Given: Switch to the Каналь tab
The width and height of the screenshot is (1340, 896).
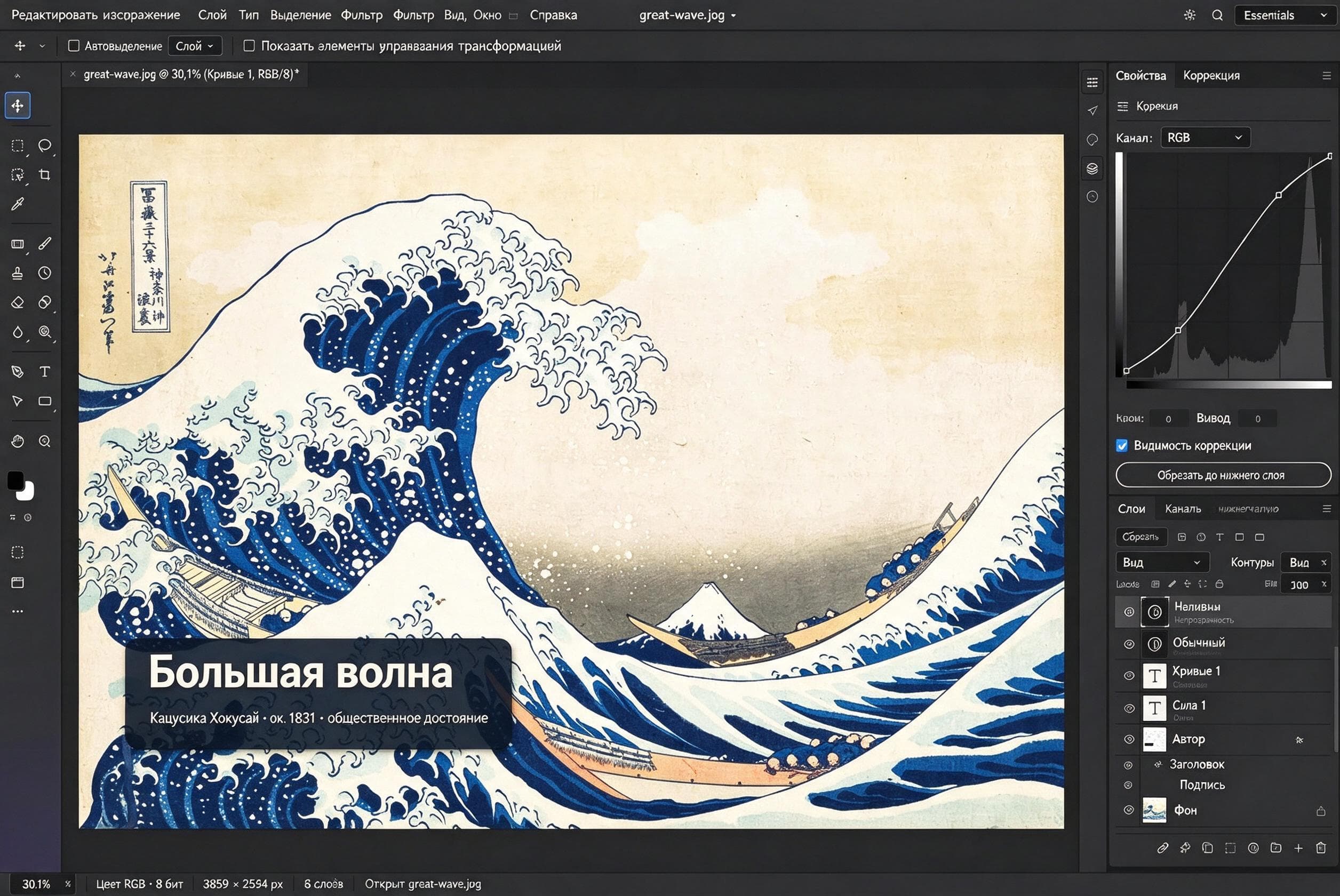Looking at the screenshot, I should (x=1183, y=509).
